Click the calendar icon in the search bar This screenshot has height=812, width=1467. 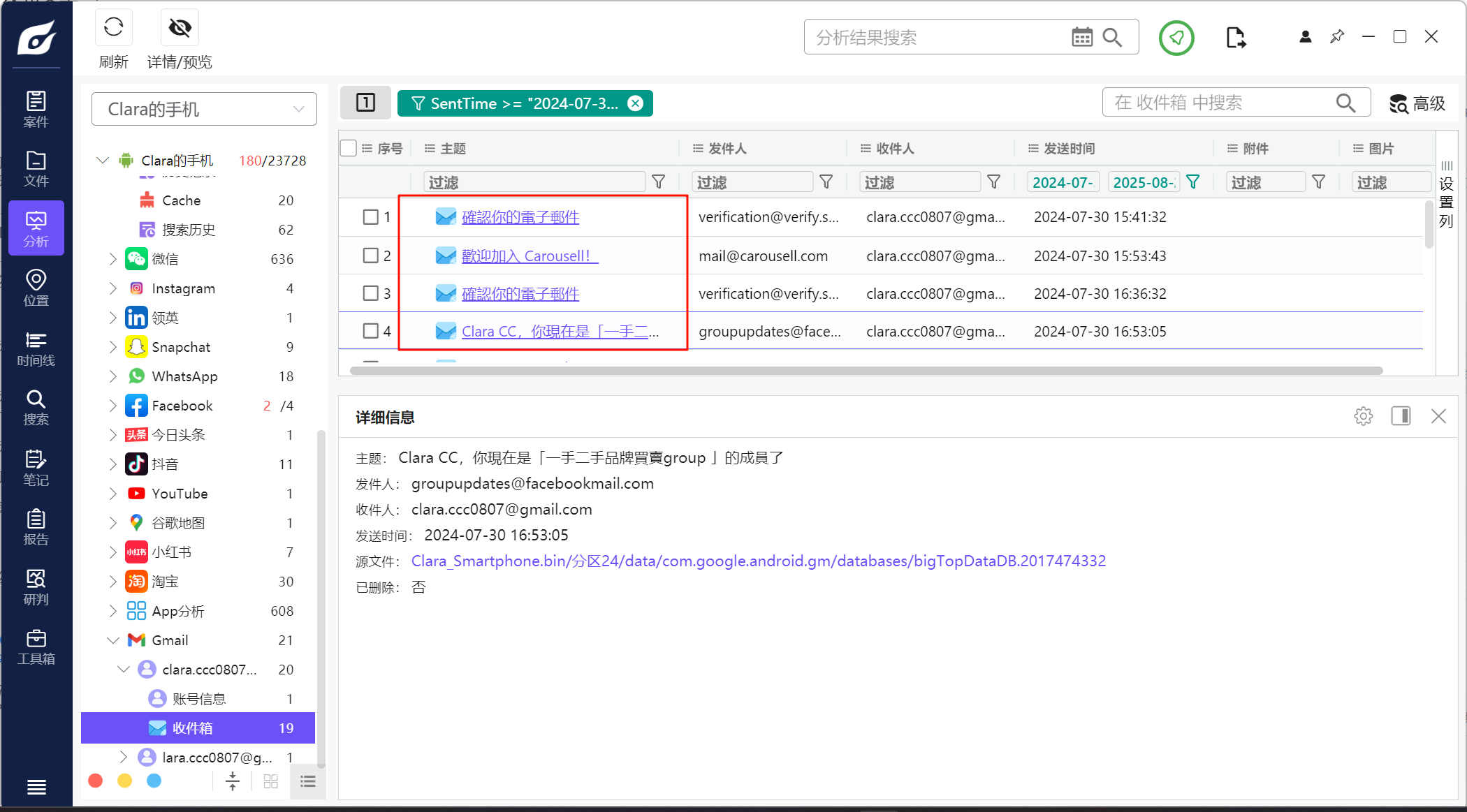1081,38
